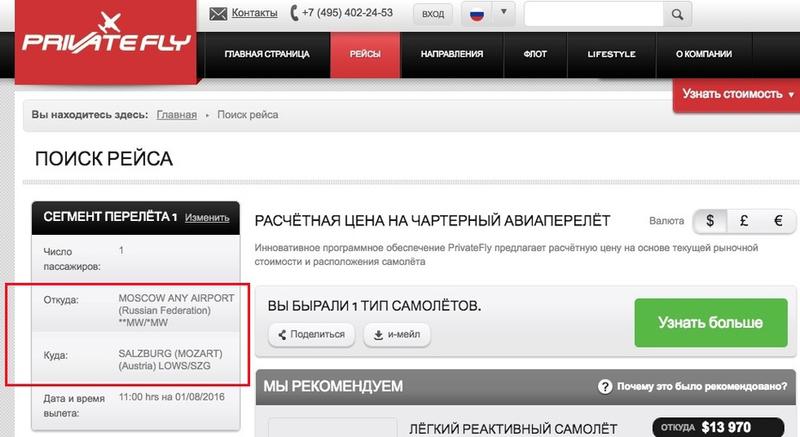Image resolution: width=800 pixels, height=437 pixels.
Task: Open Lifestyle menu item
Action: [x=611, y=54]
